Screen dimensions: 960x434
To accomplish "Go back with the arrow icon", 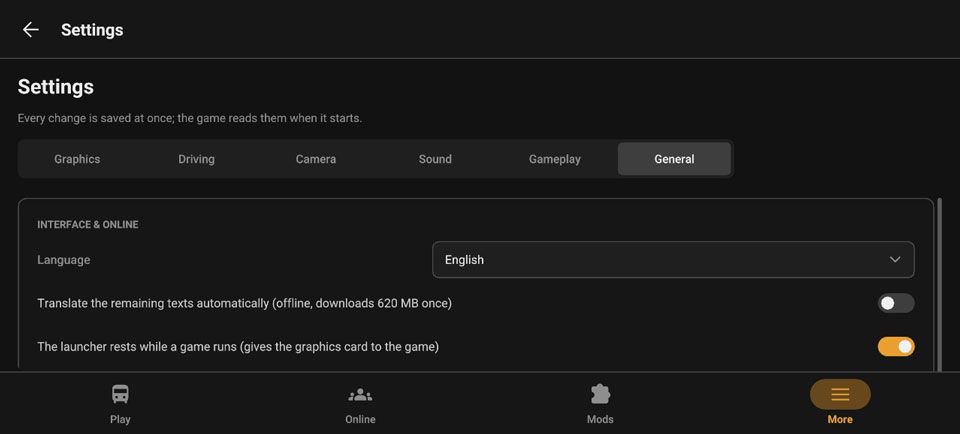I will (x=30, y=29).
